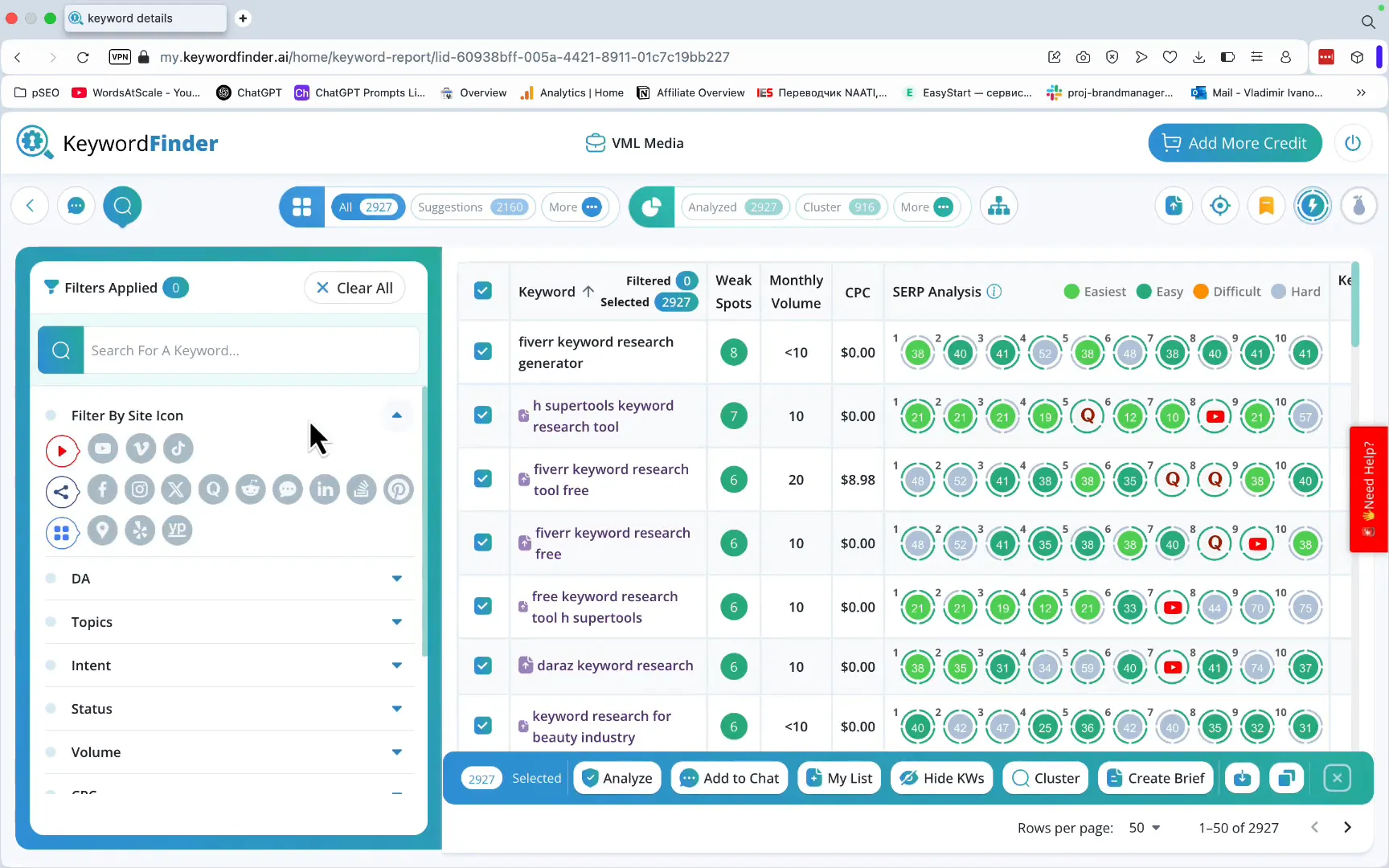The image size is (1389, 868).
Task: Click the target crosshair icon
Action: click(1220, 207)
